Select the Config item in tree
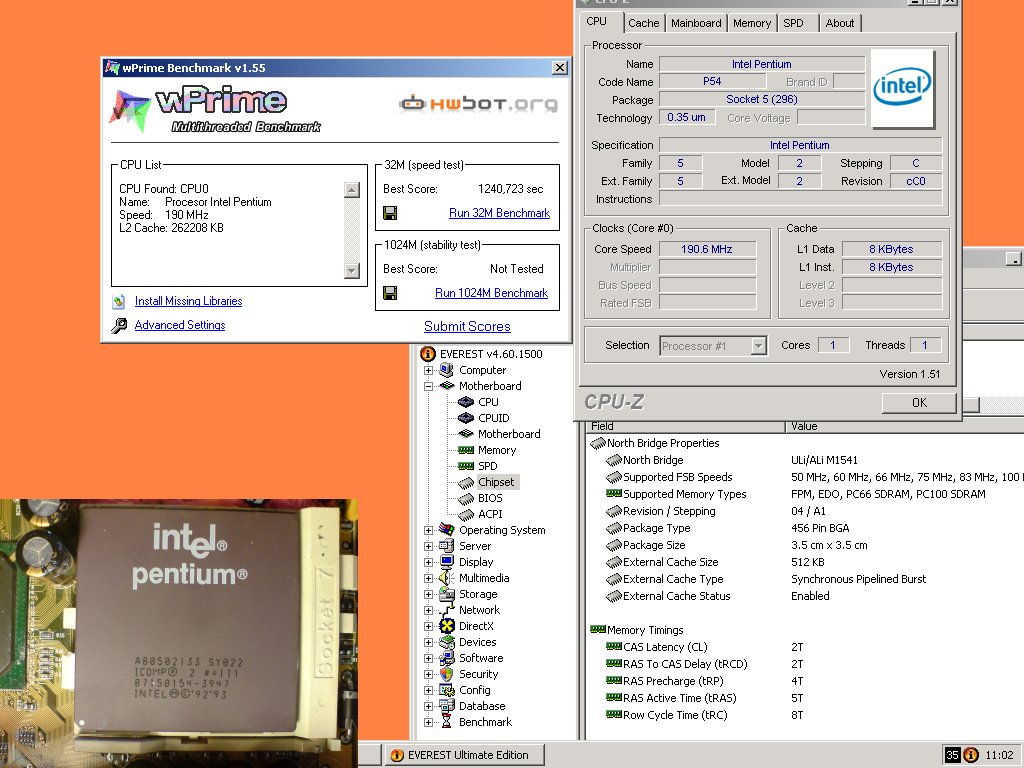 [x=474, y=690]
